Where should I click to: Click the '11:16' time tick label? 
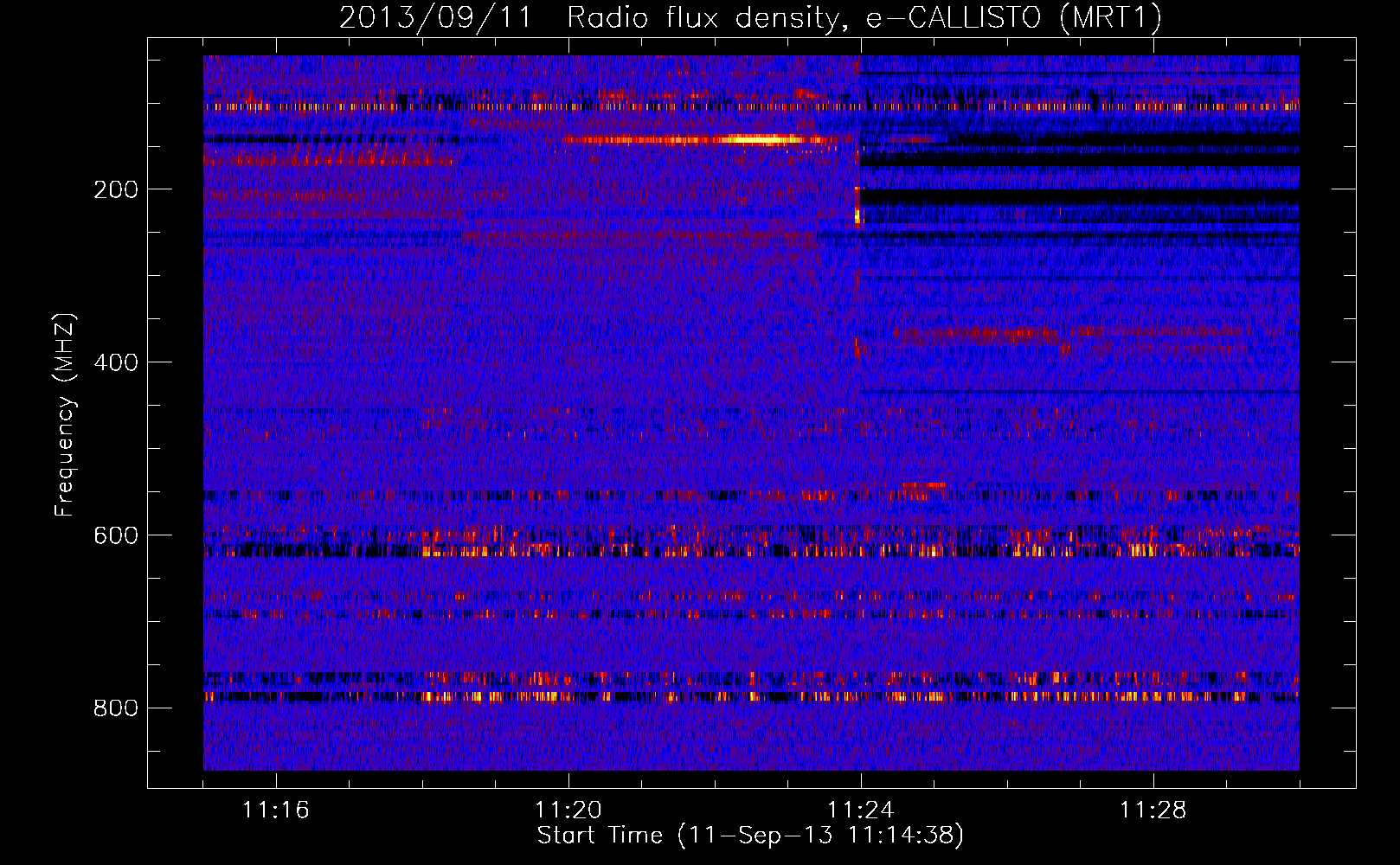pyautogui.click(x=276, y=811)
